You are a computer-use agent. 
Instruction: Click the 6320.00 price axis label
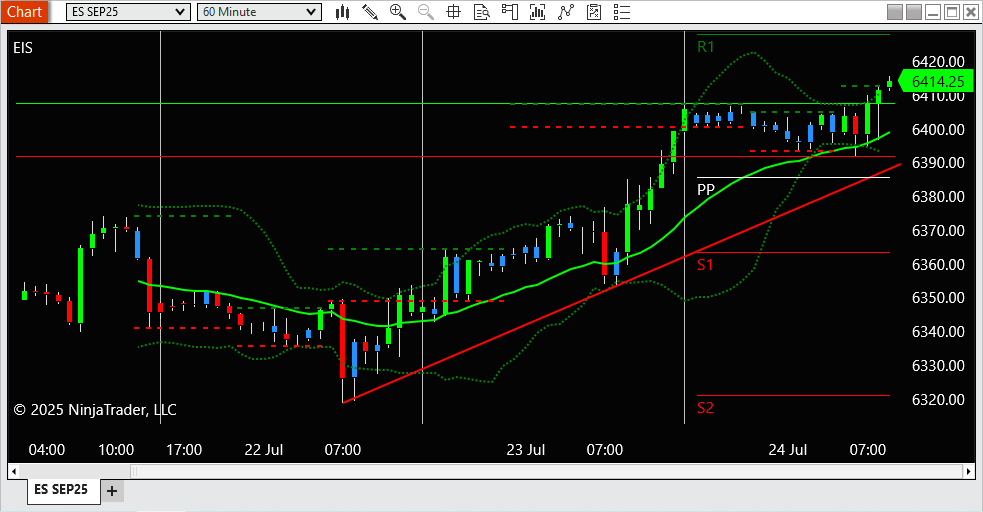[x=938, y=399]
